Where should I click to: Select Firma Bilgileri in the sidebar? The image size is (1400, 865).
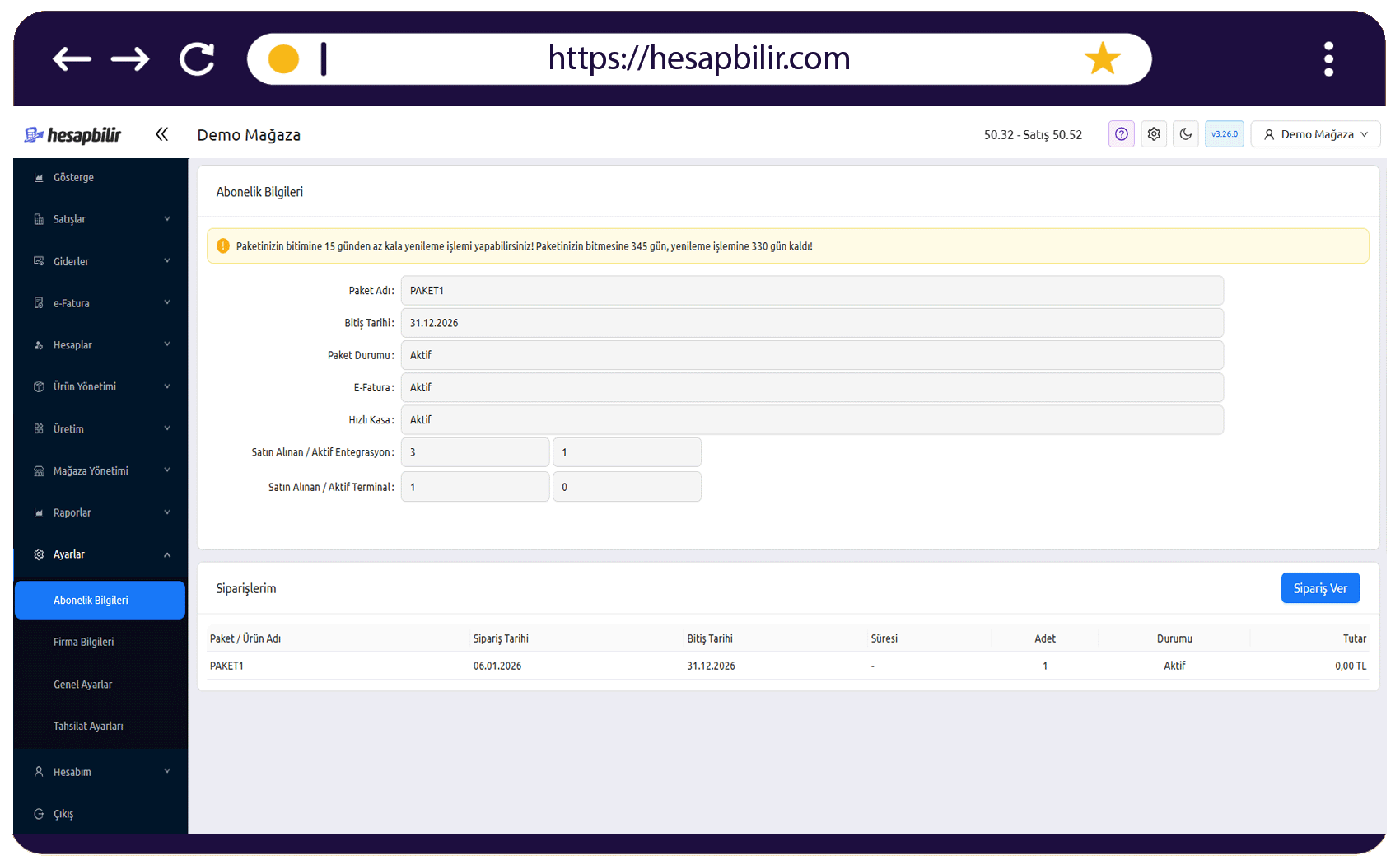coord(84,642)
